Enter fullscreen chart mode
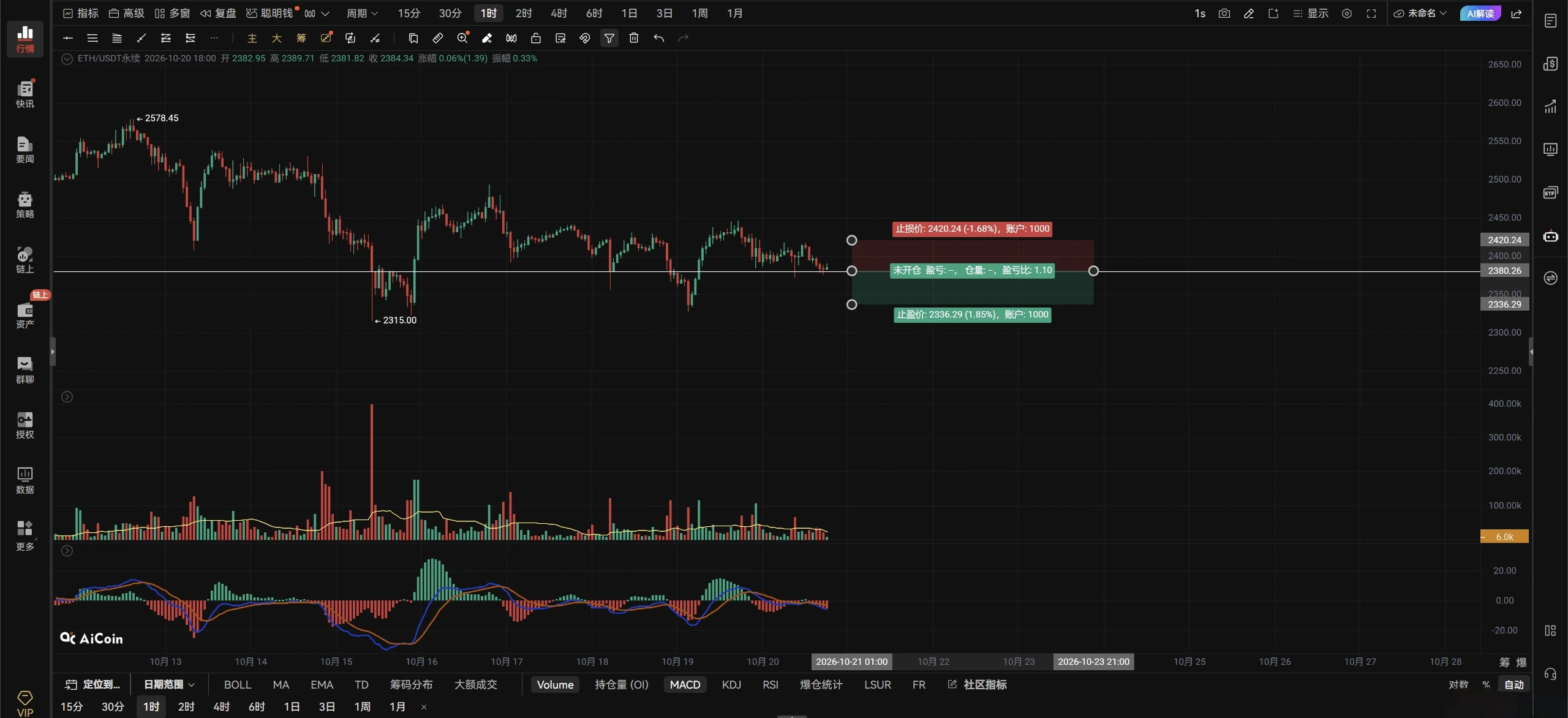 pyautogui.click(x=1371, y=13)
